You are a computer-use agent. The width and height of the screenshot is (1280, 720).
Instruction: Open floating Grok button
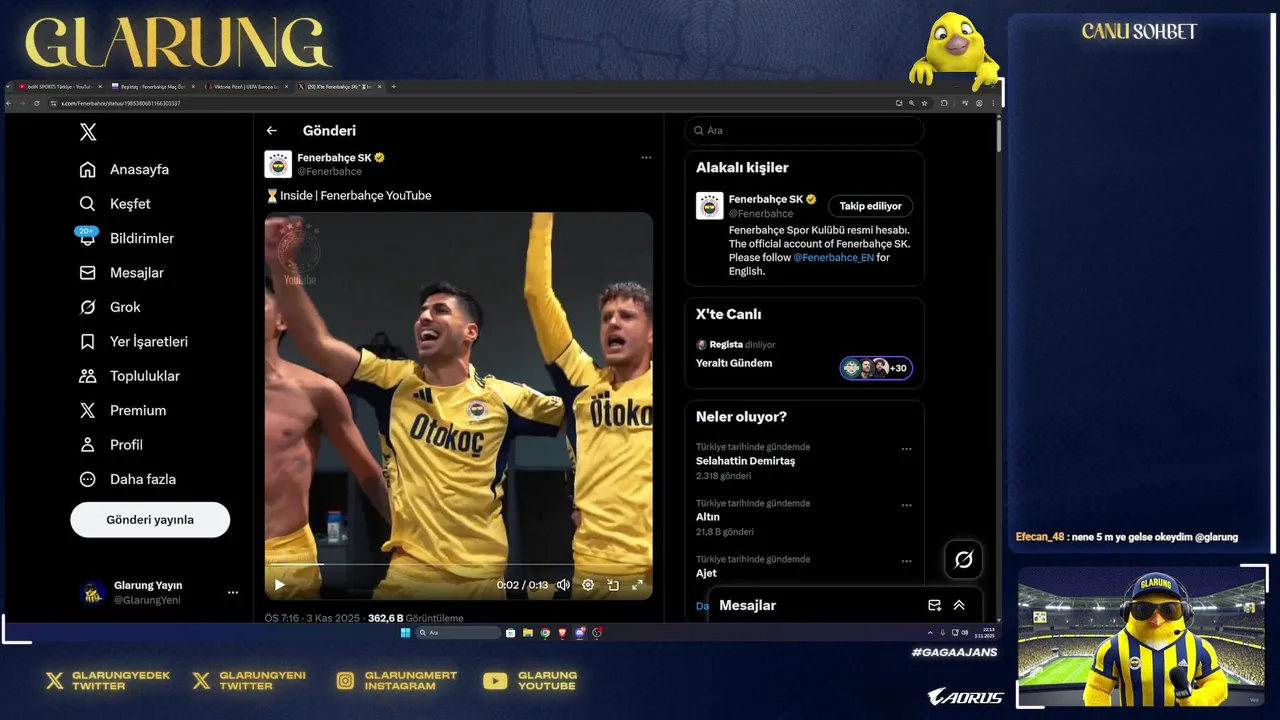pyautogui.click(x=963, y=560)
